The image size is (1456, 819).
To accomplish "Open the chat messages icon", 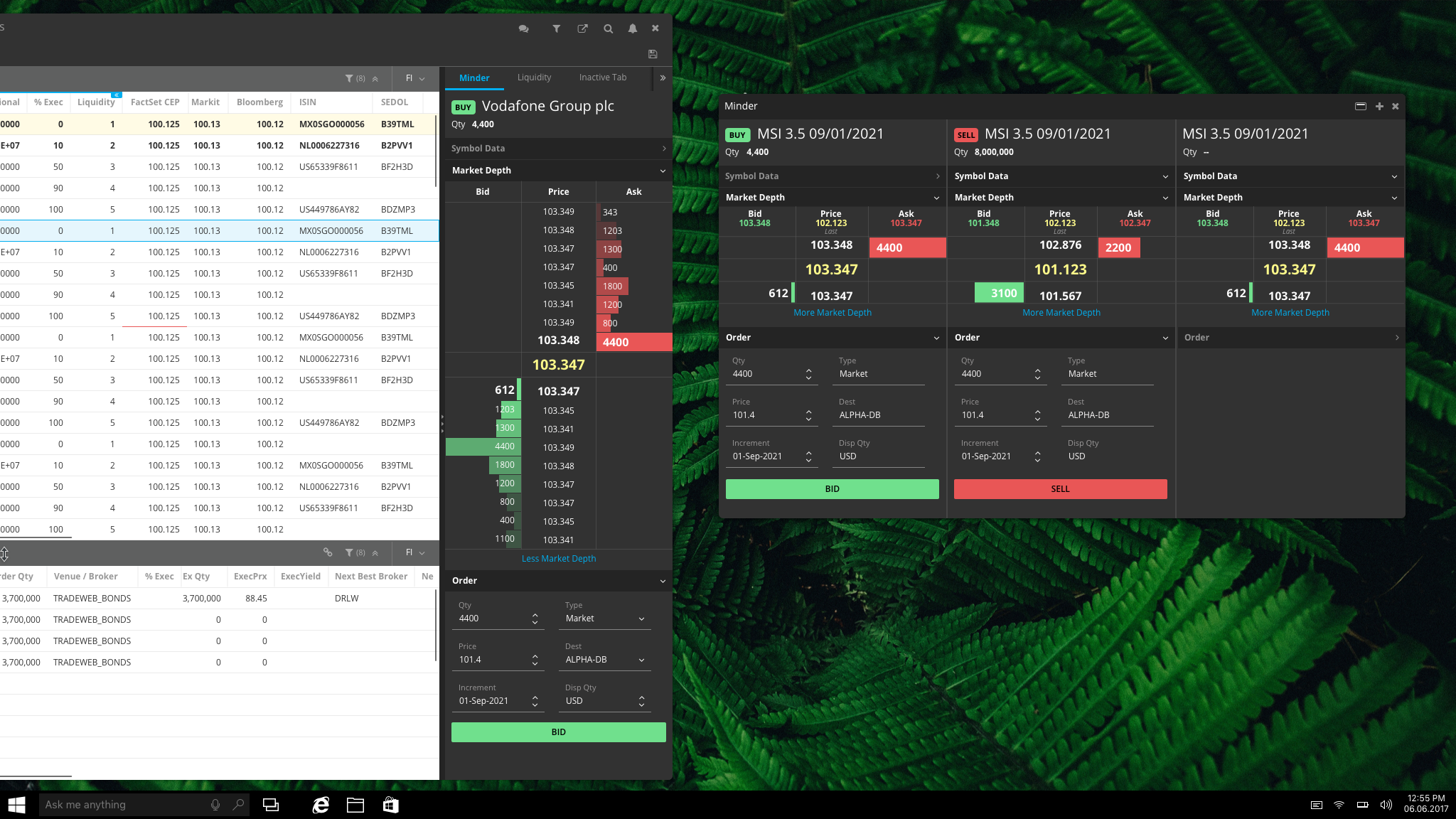I will (x=523, y=28).
